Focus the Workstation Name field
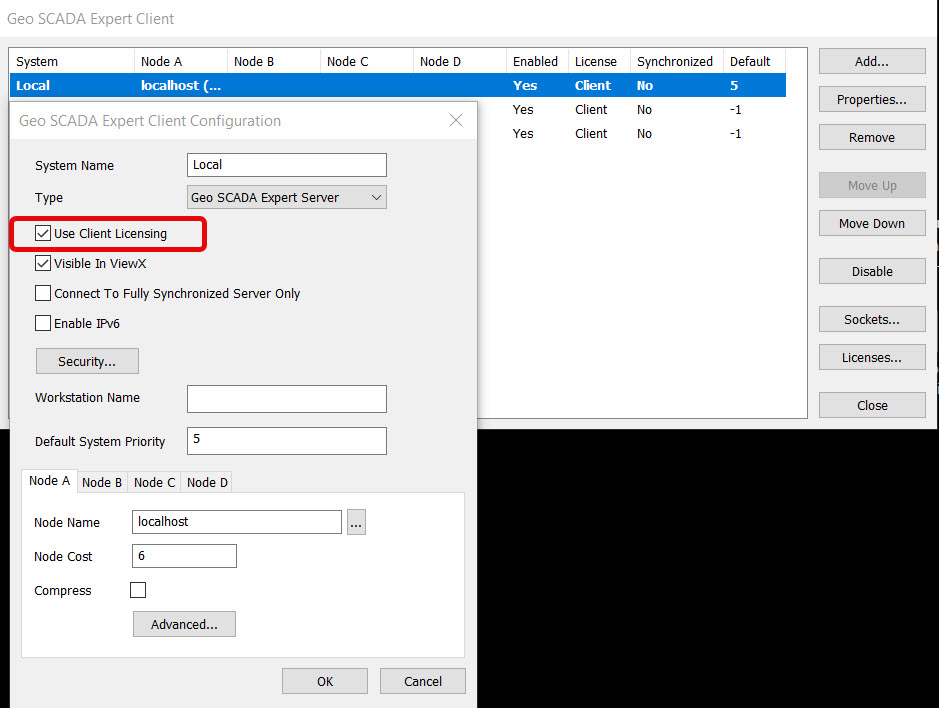Image resolution: width=939 pixels, height=708 pixels. [x=287, y=399]
